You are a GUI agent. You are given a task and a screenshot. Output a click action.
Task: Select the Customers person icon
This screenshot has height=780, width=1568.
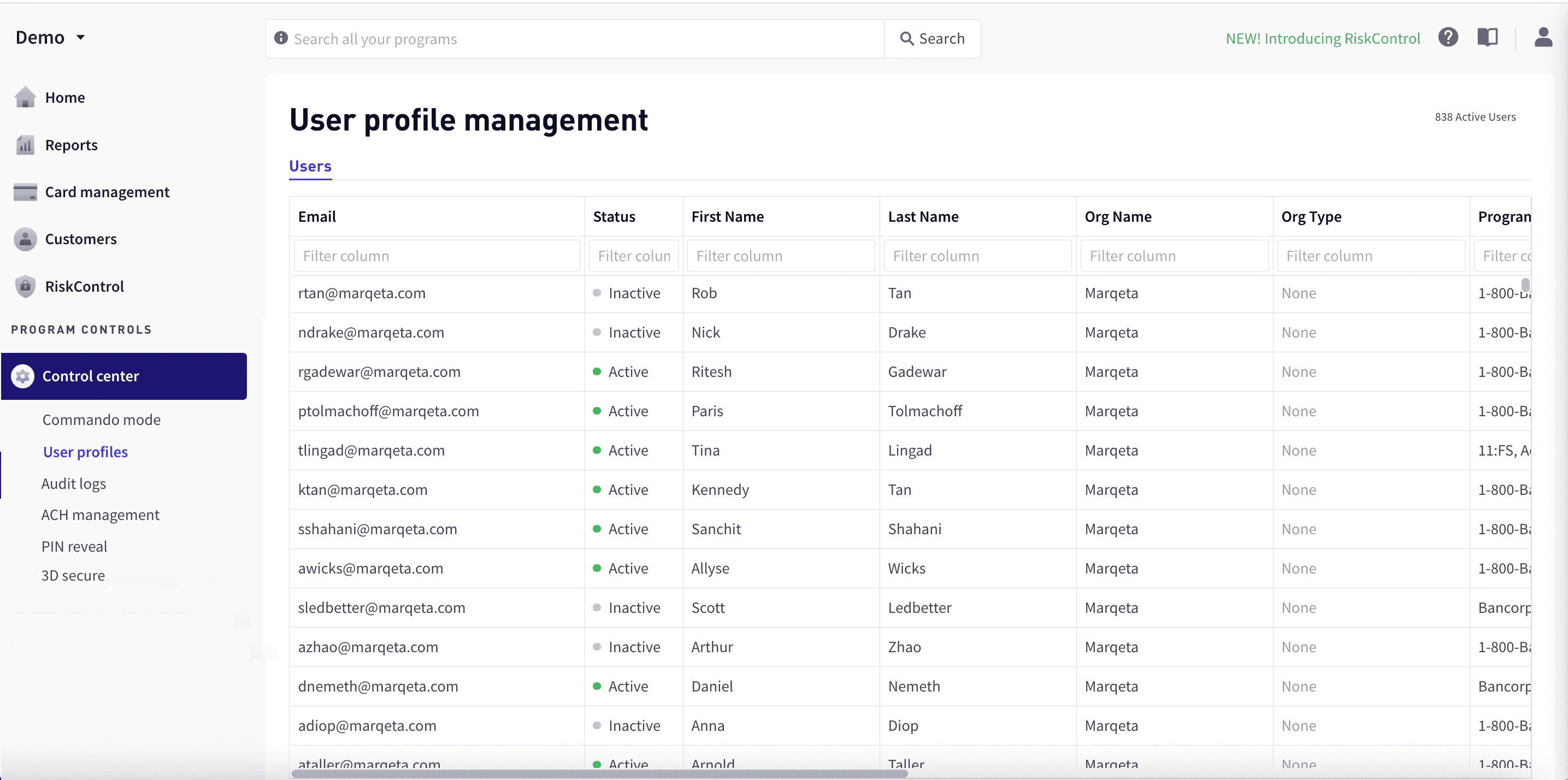coord(25,239)
